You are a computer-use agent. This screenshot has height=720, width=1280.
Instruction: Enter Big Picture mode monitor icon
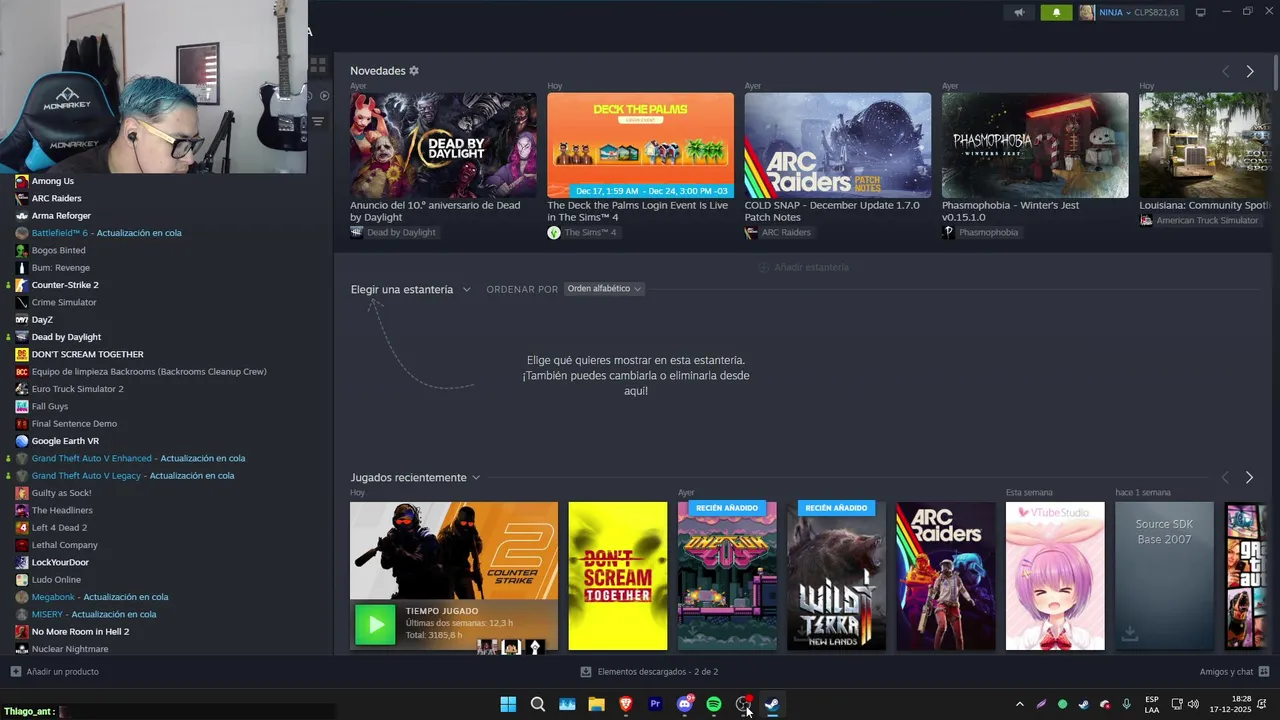pyautogui.click(x=1201, y=13)
